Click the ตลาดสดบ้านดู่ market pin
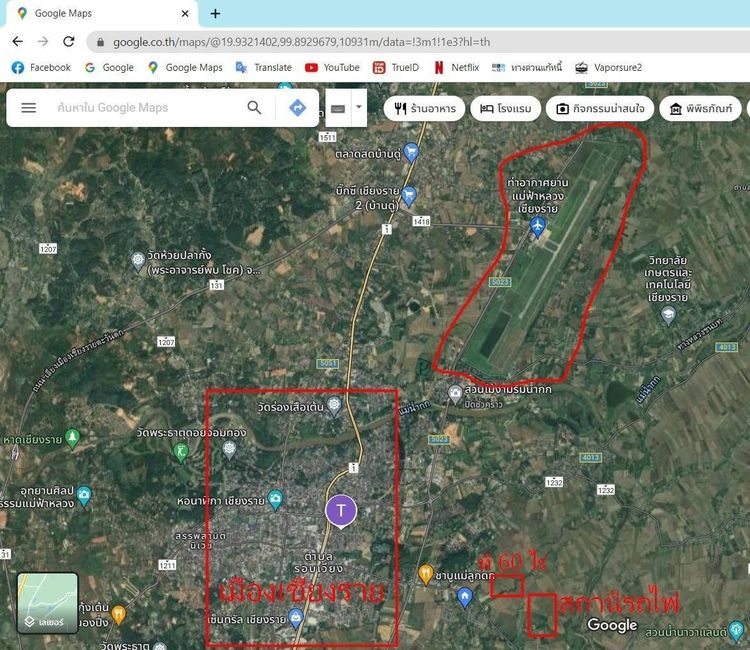750x650 pixels. click(x=411, y=152)
